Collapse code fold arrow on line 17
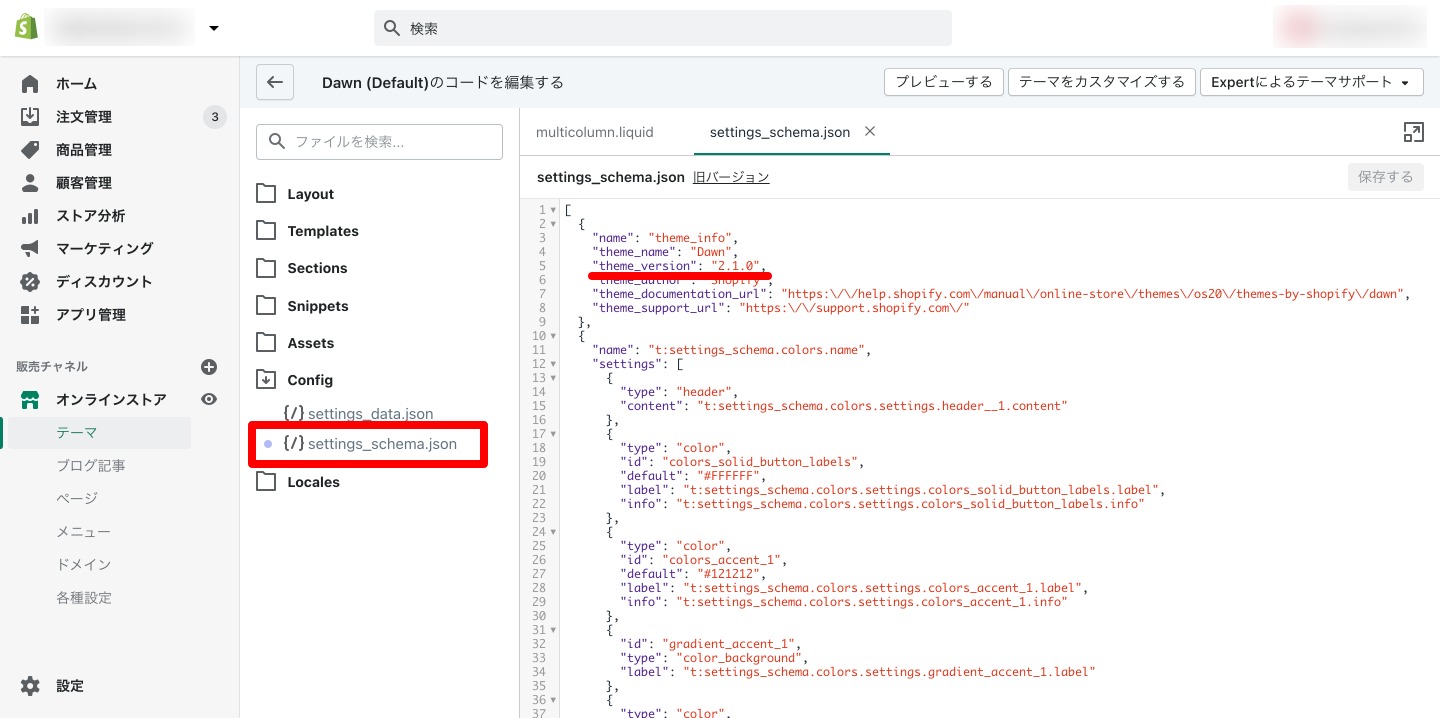Viewport: 1440px width, 718px height. tap(554, 434)
